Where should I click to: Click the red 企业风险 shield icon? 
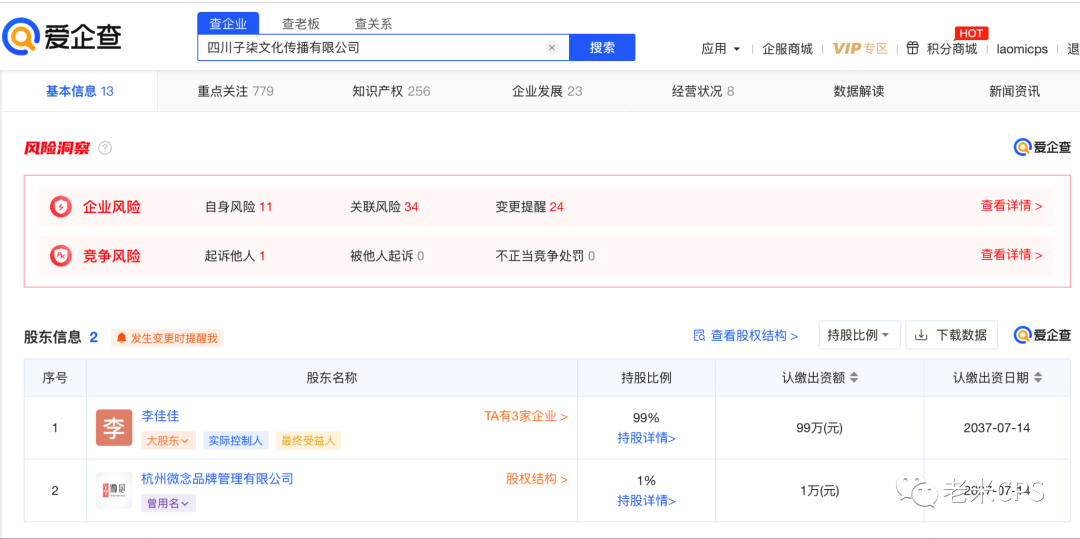coord(61,207)
